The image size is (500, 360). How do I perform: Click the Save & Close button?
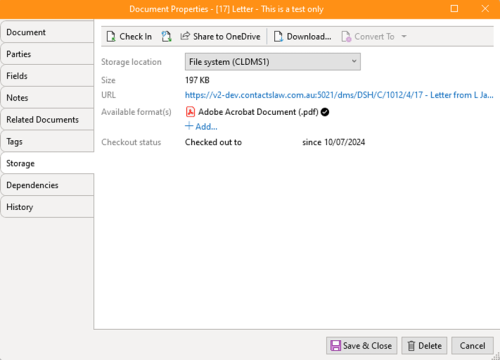[361, 346]
